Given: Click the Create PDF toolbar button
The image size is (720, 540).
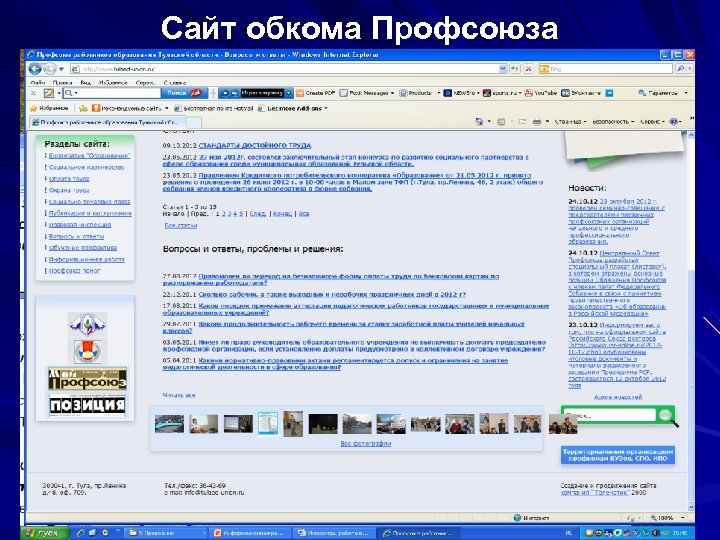Looking at the screenshot, I should coord(316,93).
